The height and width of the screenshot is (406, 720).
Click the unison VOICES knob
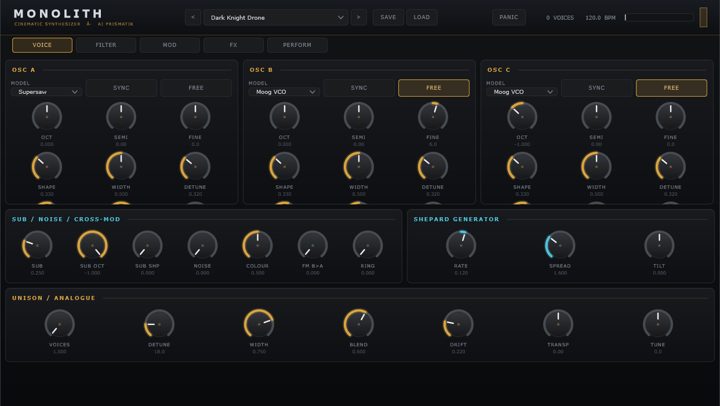[x=60, y=324]
